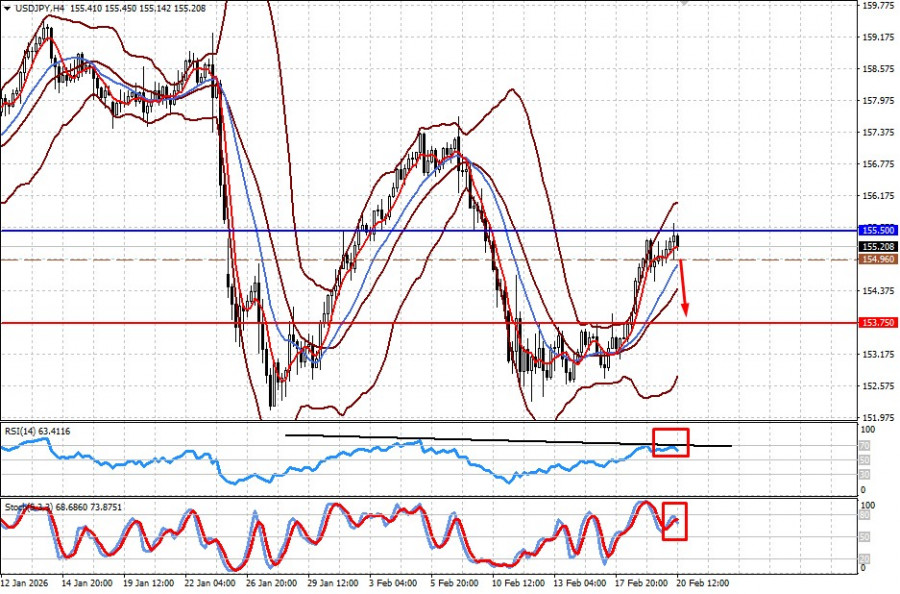
Task: Click the current price 155.208 tag
Action: (876, 246)
